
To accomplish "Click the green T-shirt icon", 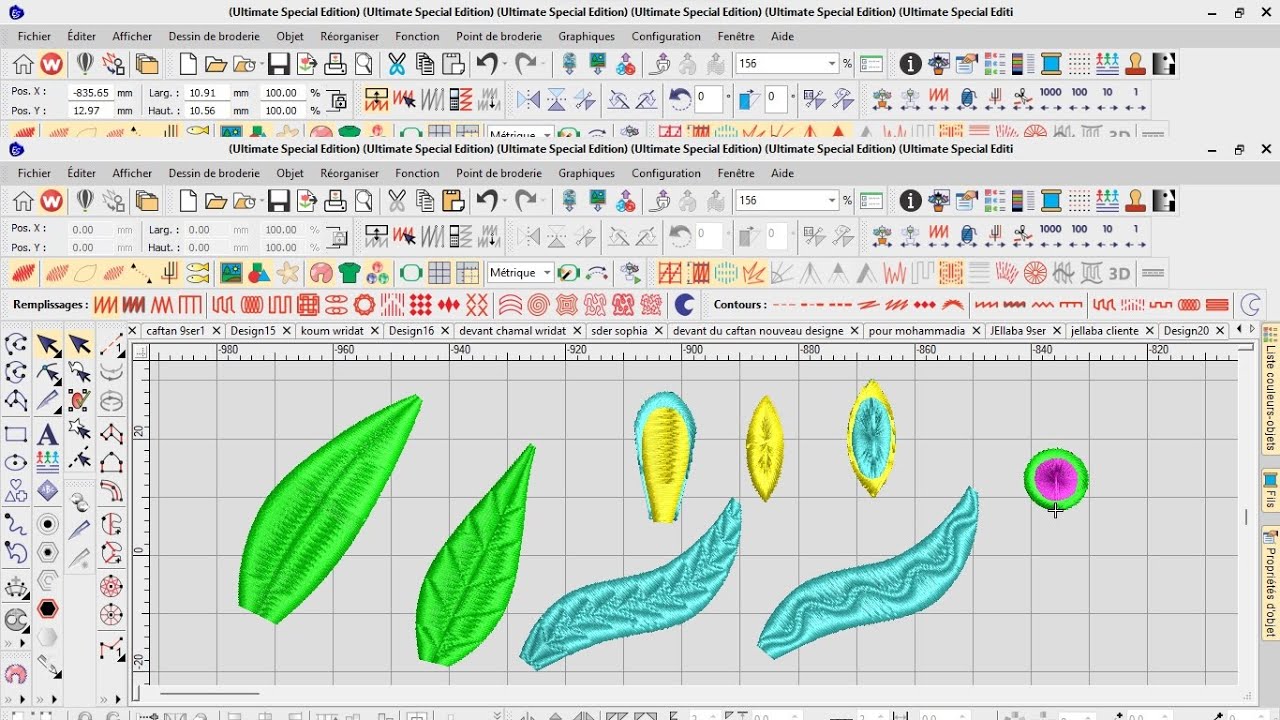I will pyautogui.click(x=349, y=273).
